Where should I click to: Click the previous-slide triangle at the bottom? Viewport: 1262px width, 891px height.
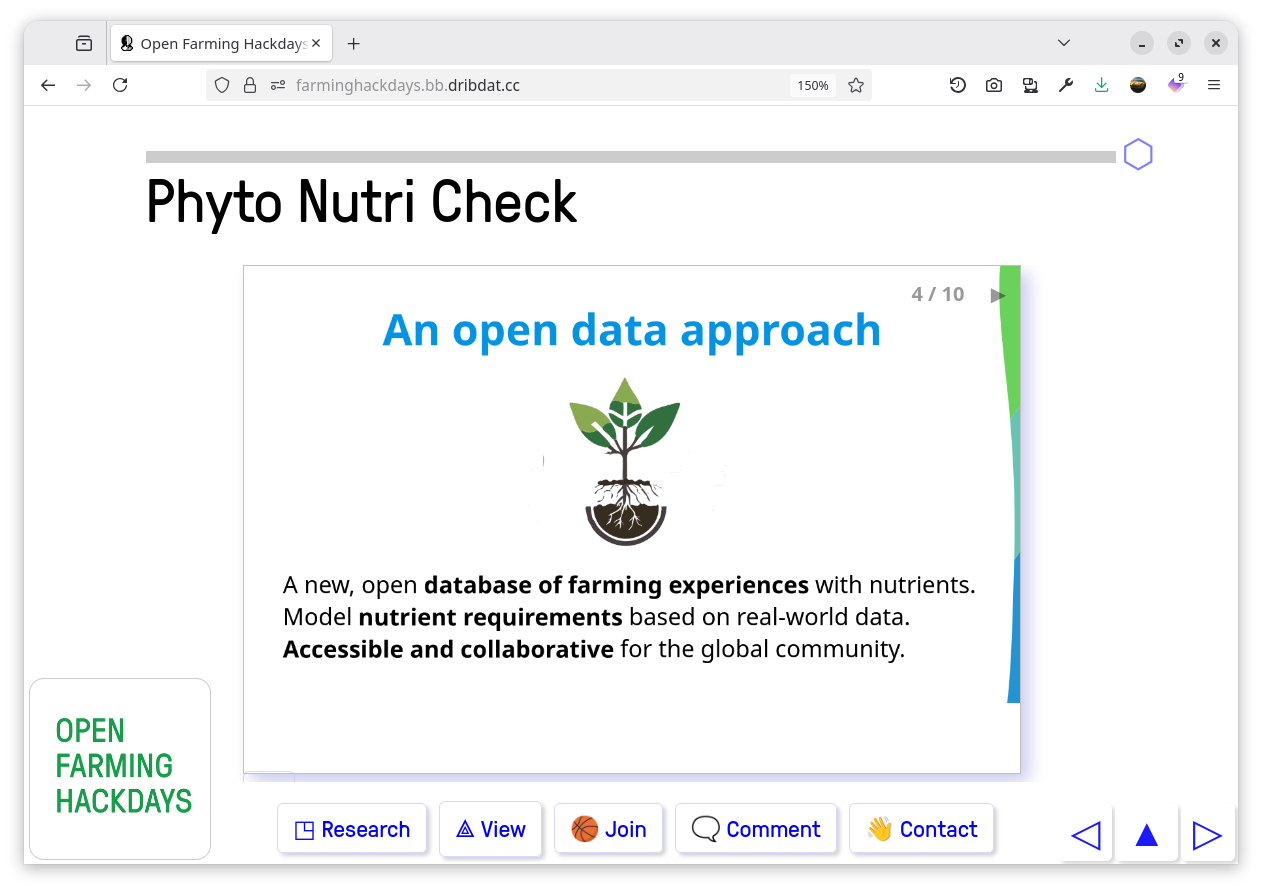coord(1086,834)
